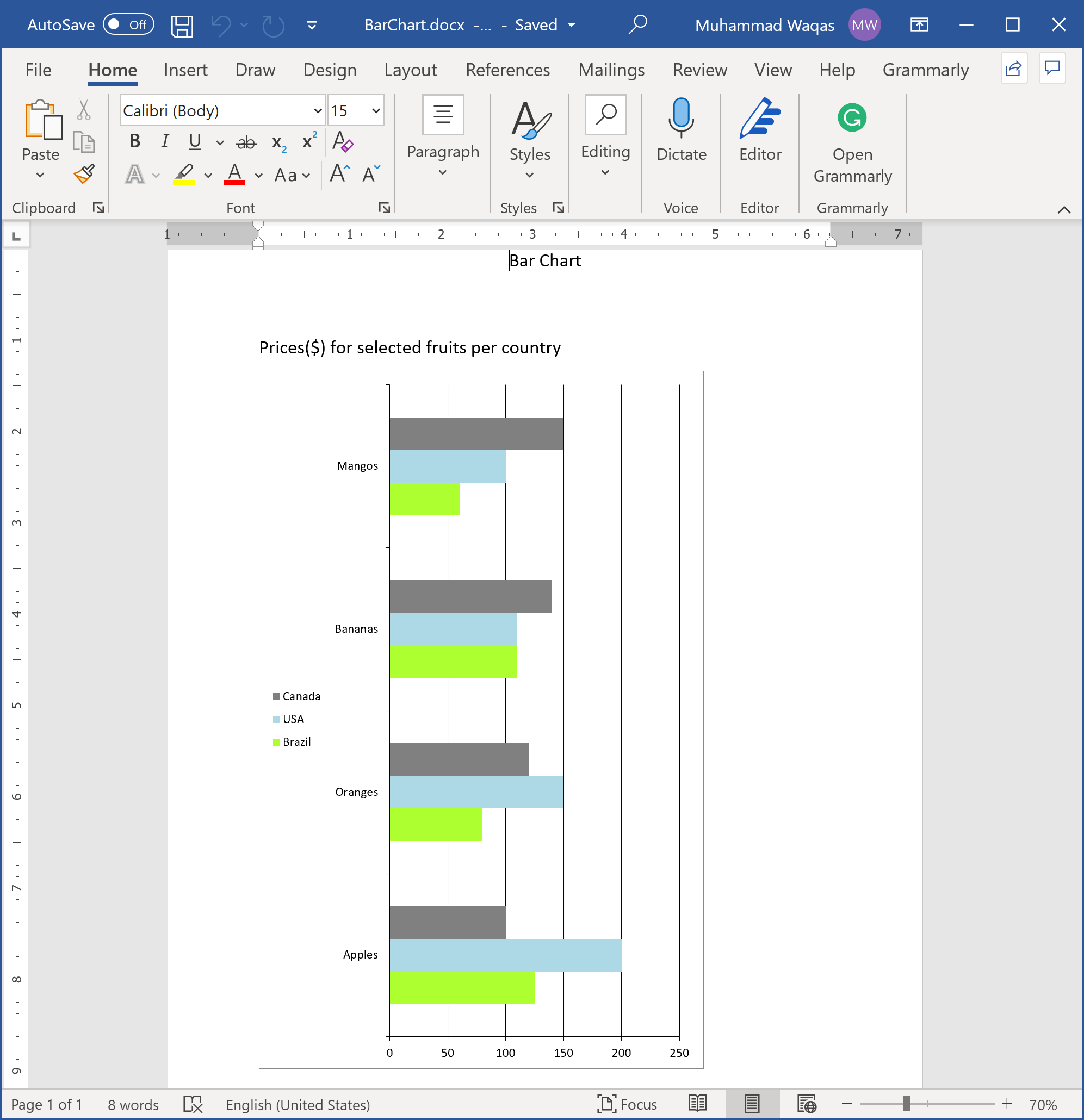Click the Cut scissors icon

tap(84, 110)
